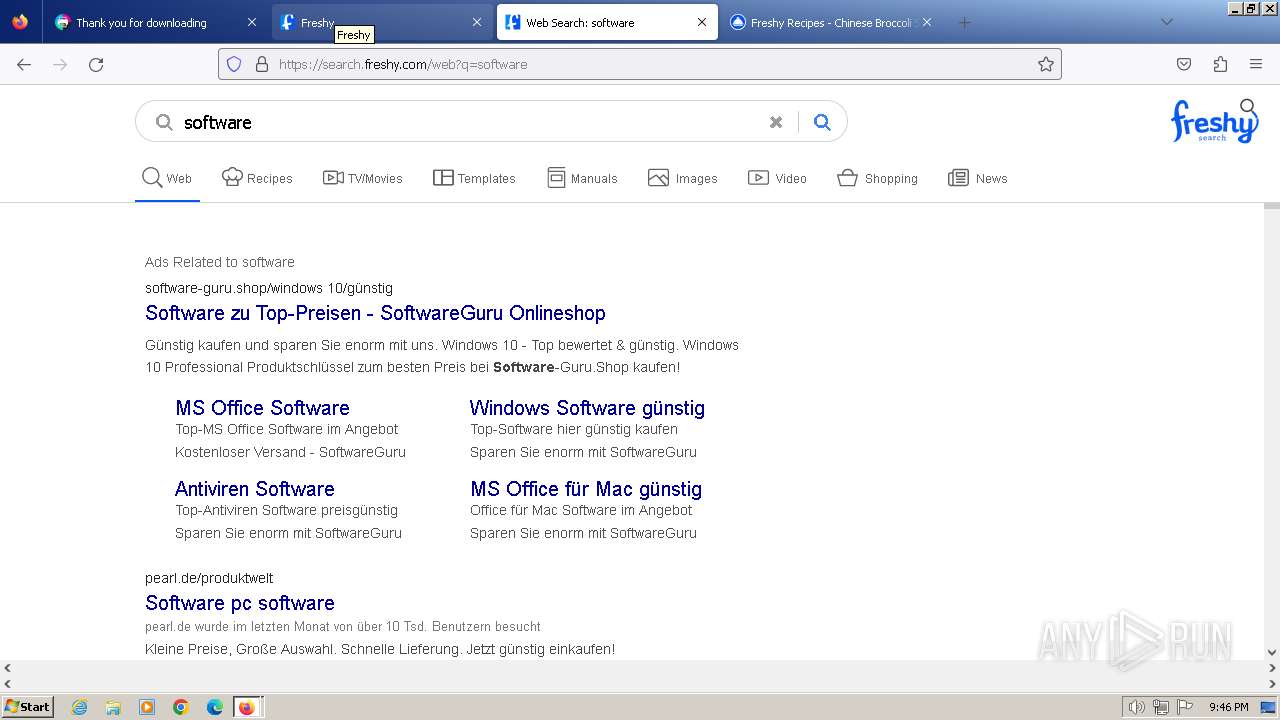Image resolution: width=1280 pixels, height=720 pixels.
Task: Open the Firefox hamburger menu
Action: pyautogui.click(x=1256, y=64)
